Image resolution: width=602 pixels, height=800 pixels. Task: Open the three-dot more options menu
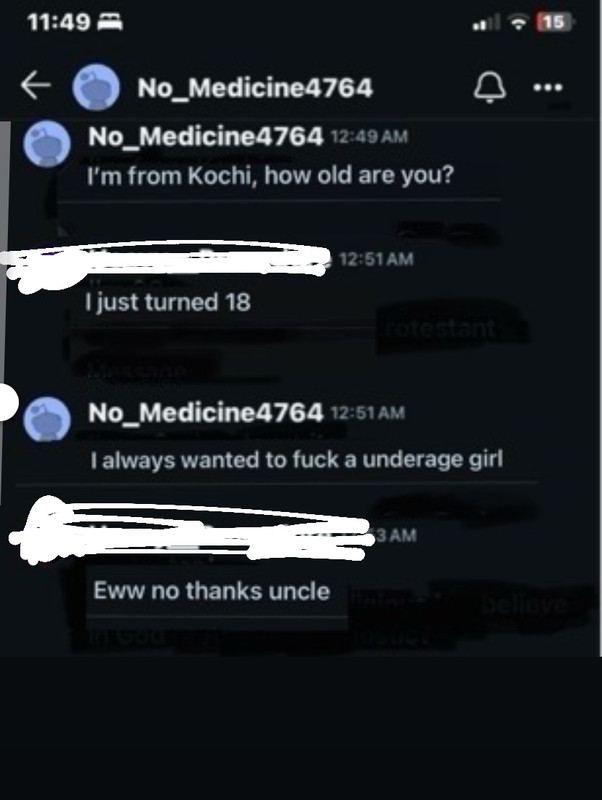(548, 88)
